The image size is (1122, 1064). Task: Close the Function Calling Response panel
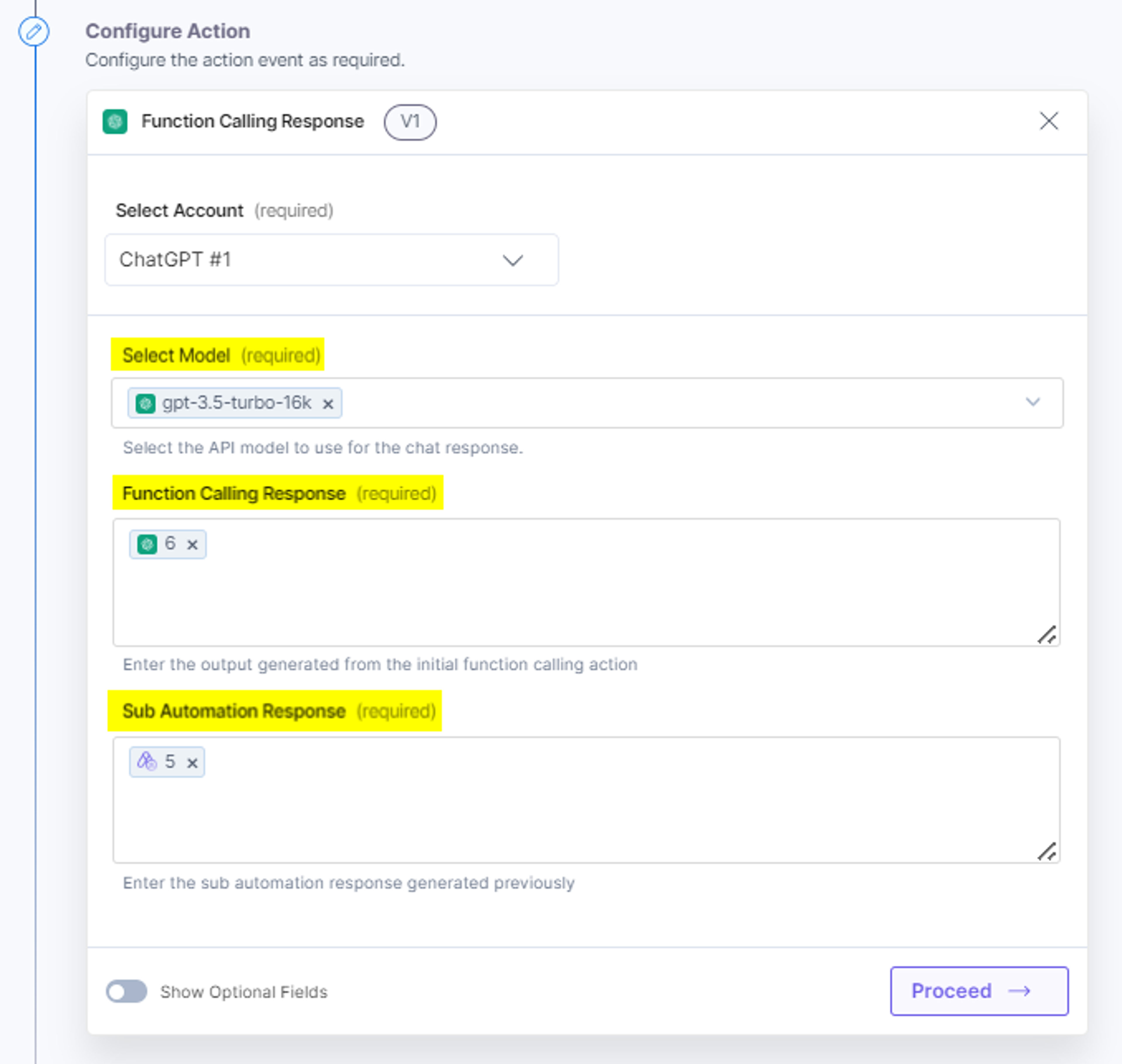[x=1049, y=121]
